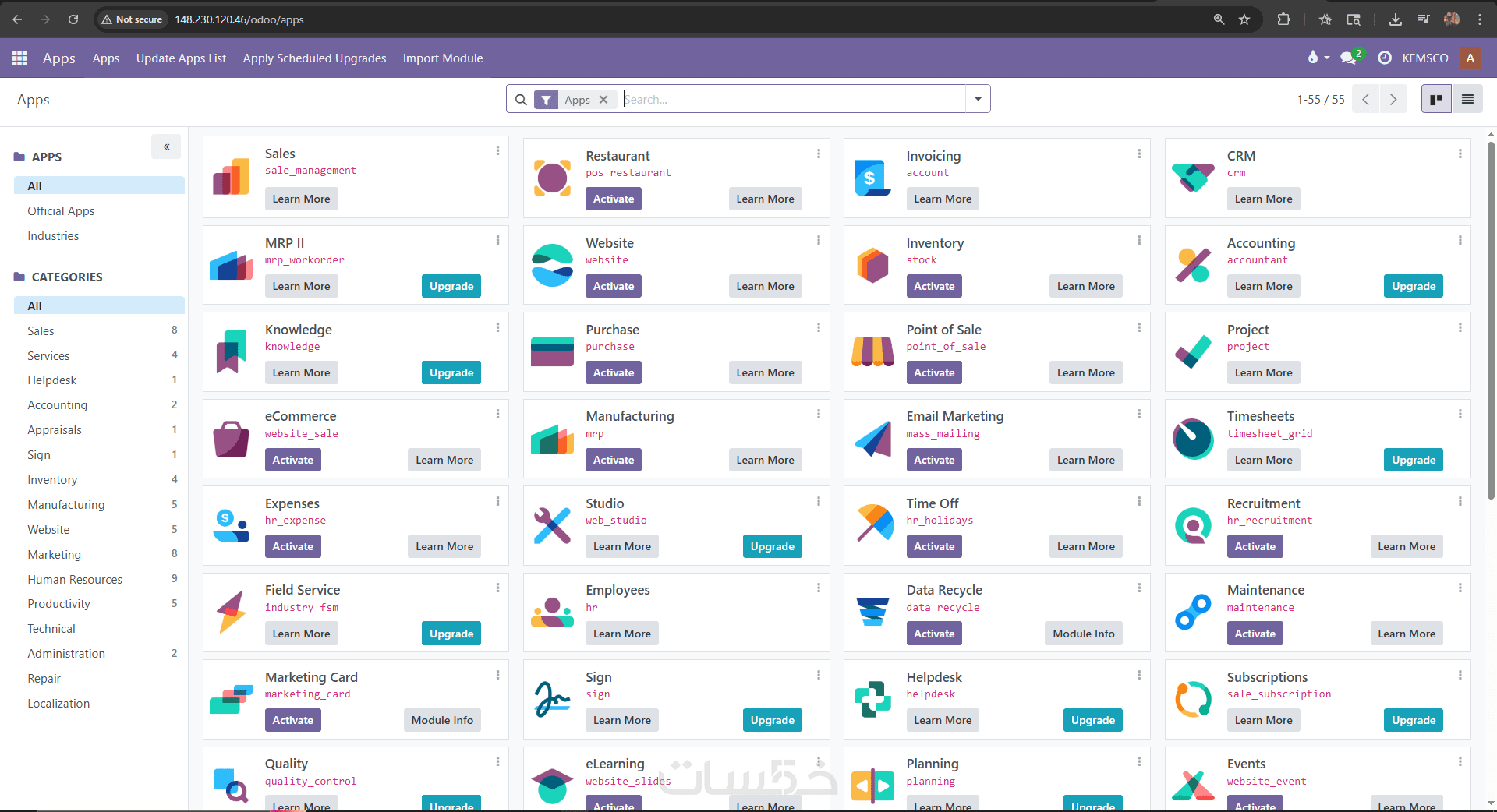Activate the Restaurant app
Image resolution: width=1497 pixels, height=812 pixels.
tap(614, 199)
